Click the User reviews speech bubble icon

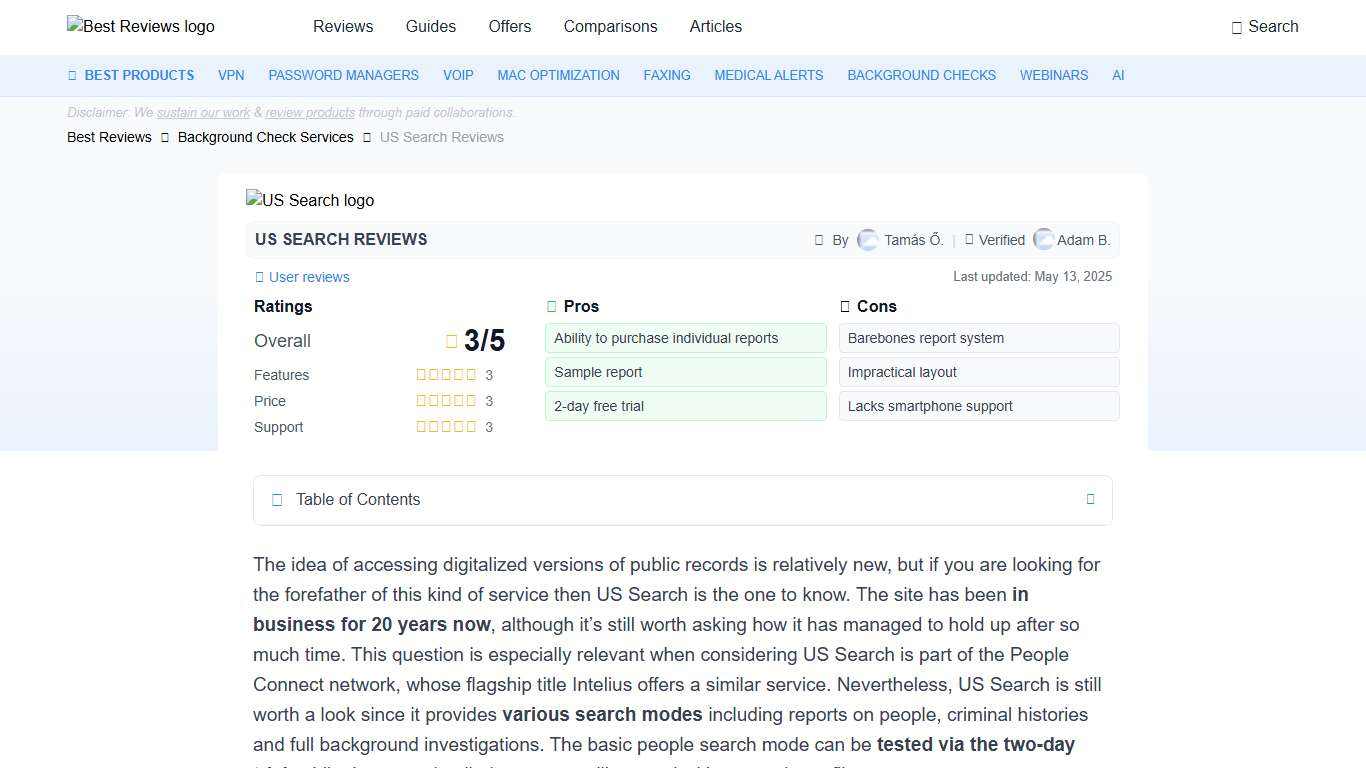tap(259, 277)
